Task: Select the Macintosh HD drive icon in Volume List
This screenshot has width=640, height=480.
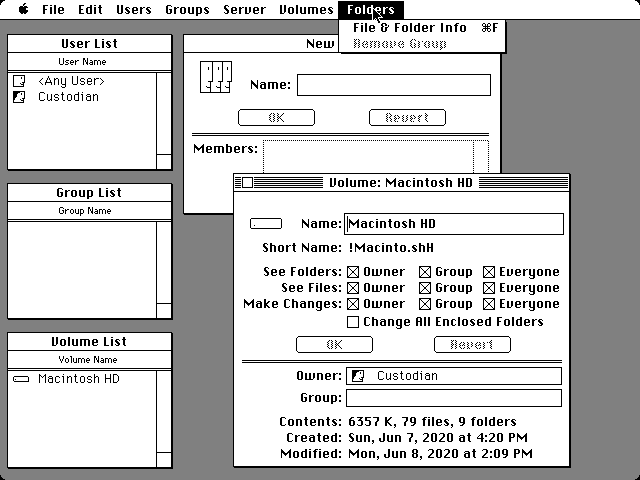Action: coord(20,379)
